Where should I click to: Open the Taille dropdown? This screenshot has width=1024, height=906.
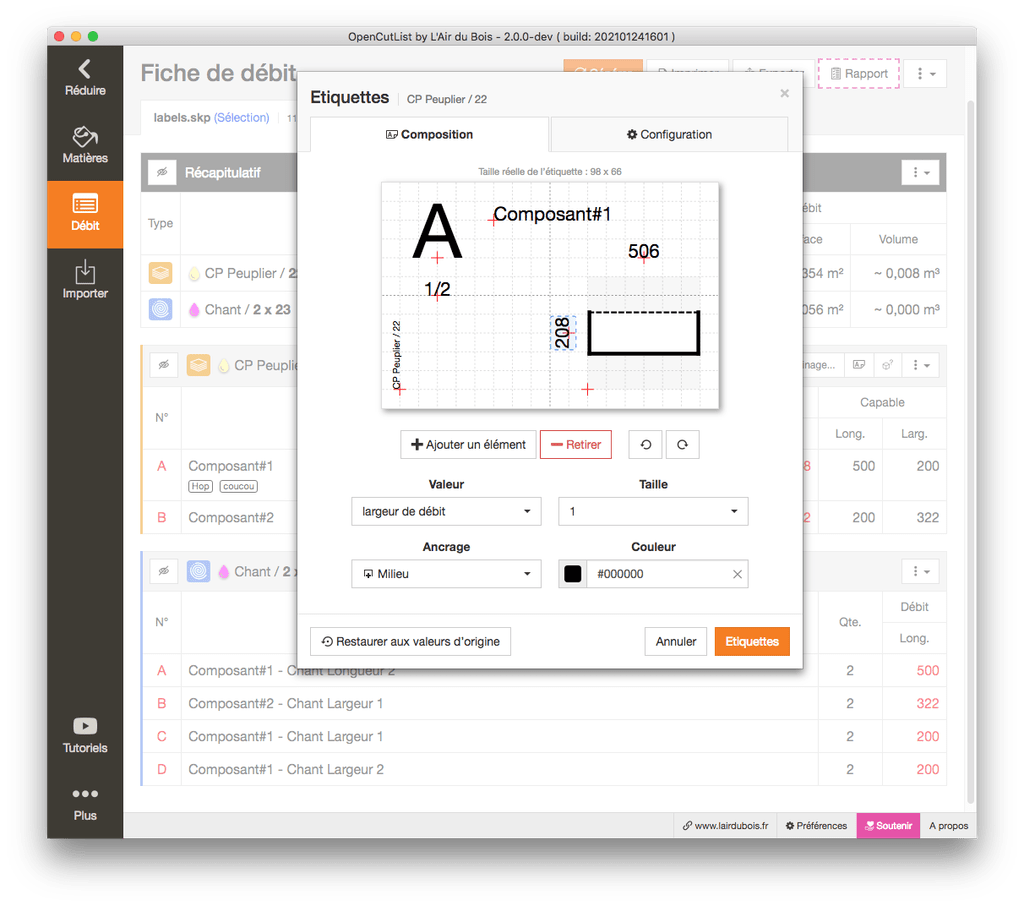click(653, 511)
